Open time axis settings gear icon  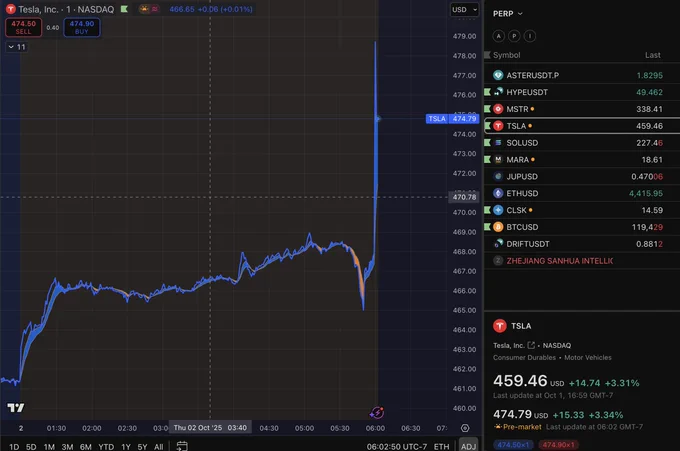coord(465,428)
